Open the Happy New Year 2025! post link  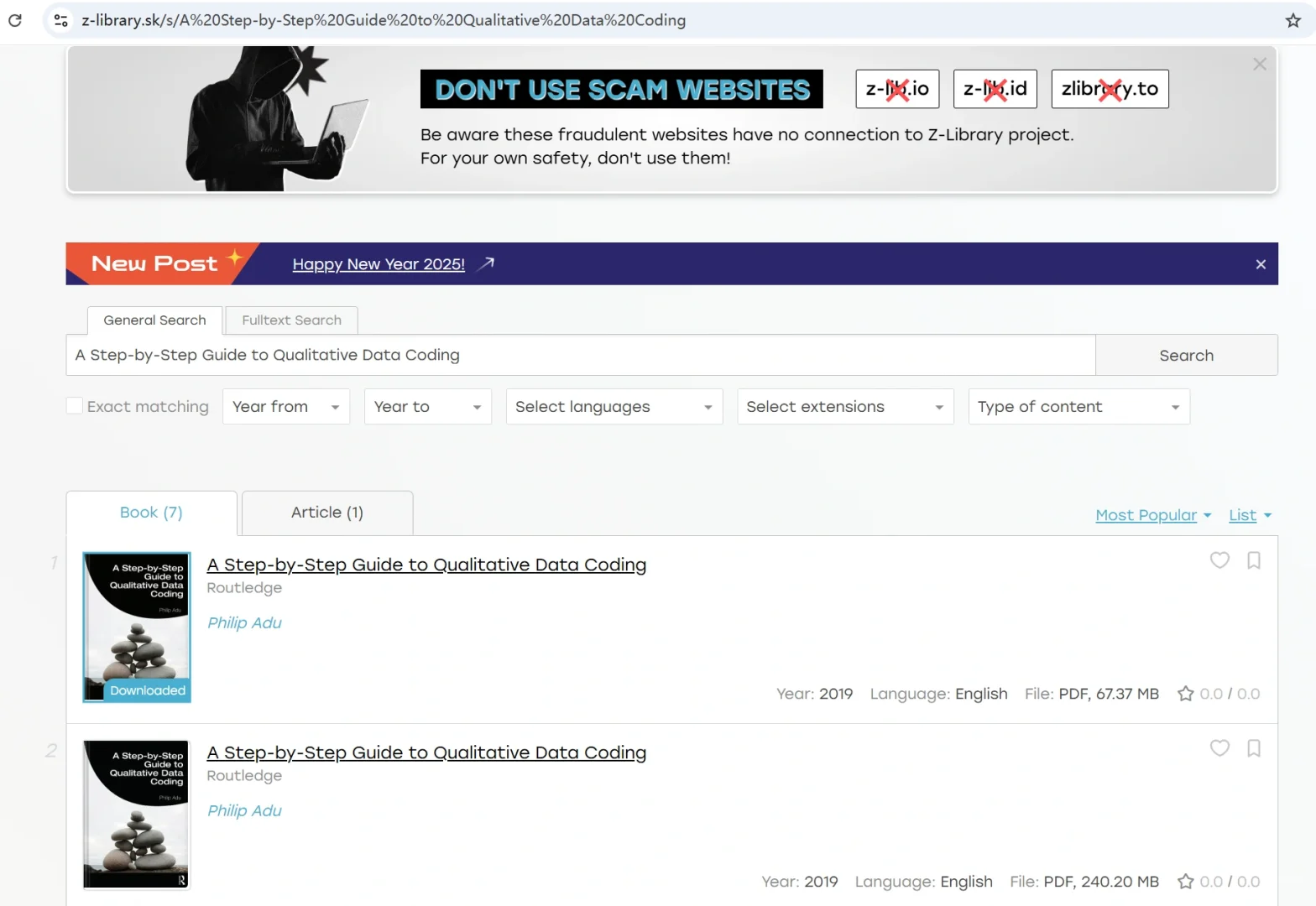click(379, 264)
